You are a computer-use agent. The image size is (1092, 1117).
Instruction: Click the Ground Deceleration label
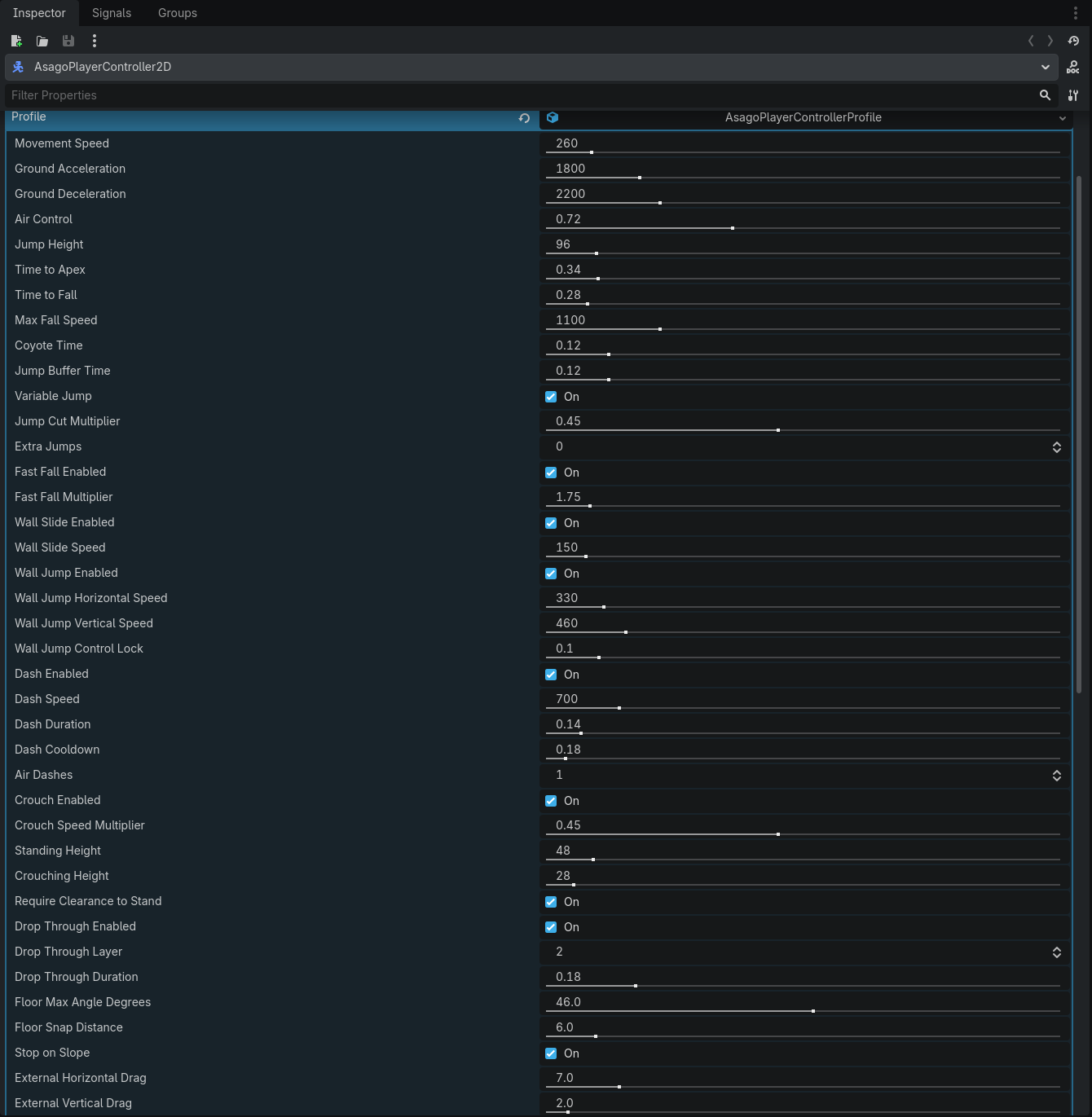pyautogui.click(x=70, y=194)
